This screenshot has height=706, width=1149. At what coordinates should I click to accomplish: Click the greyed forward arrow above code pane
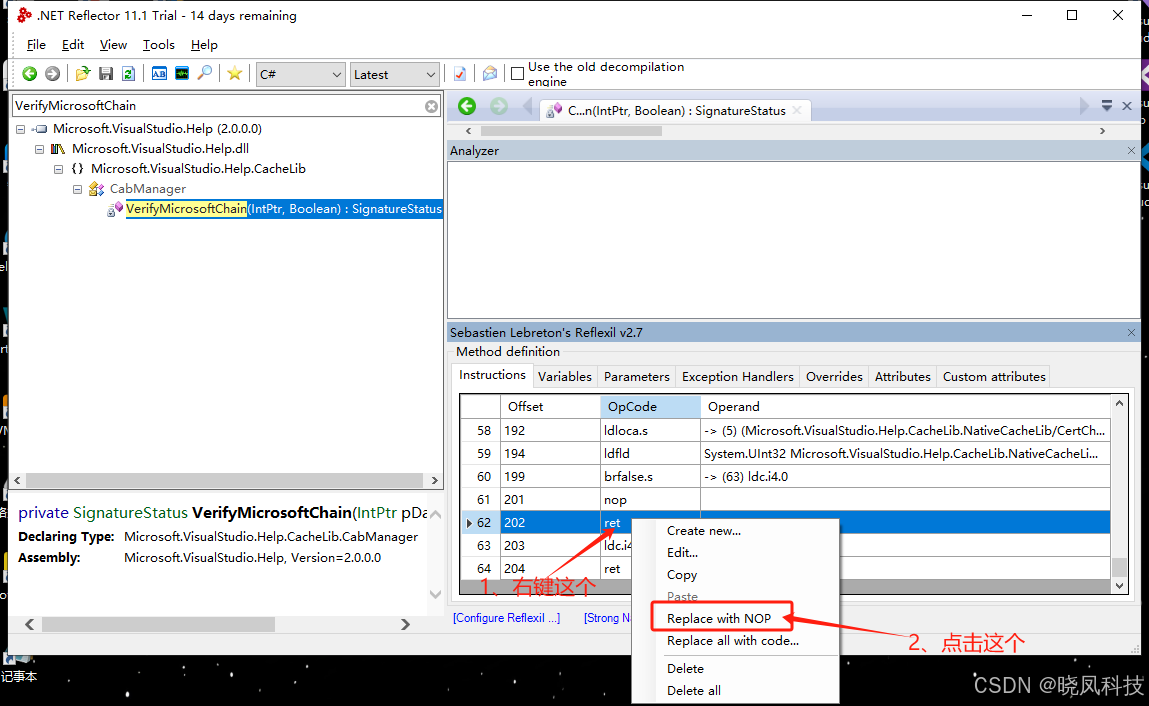click(x=499, y=106)
